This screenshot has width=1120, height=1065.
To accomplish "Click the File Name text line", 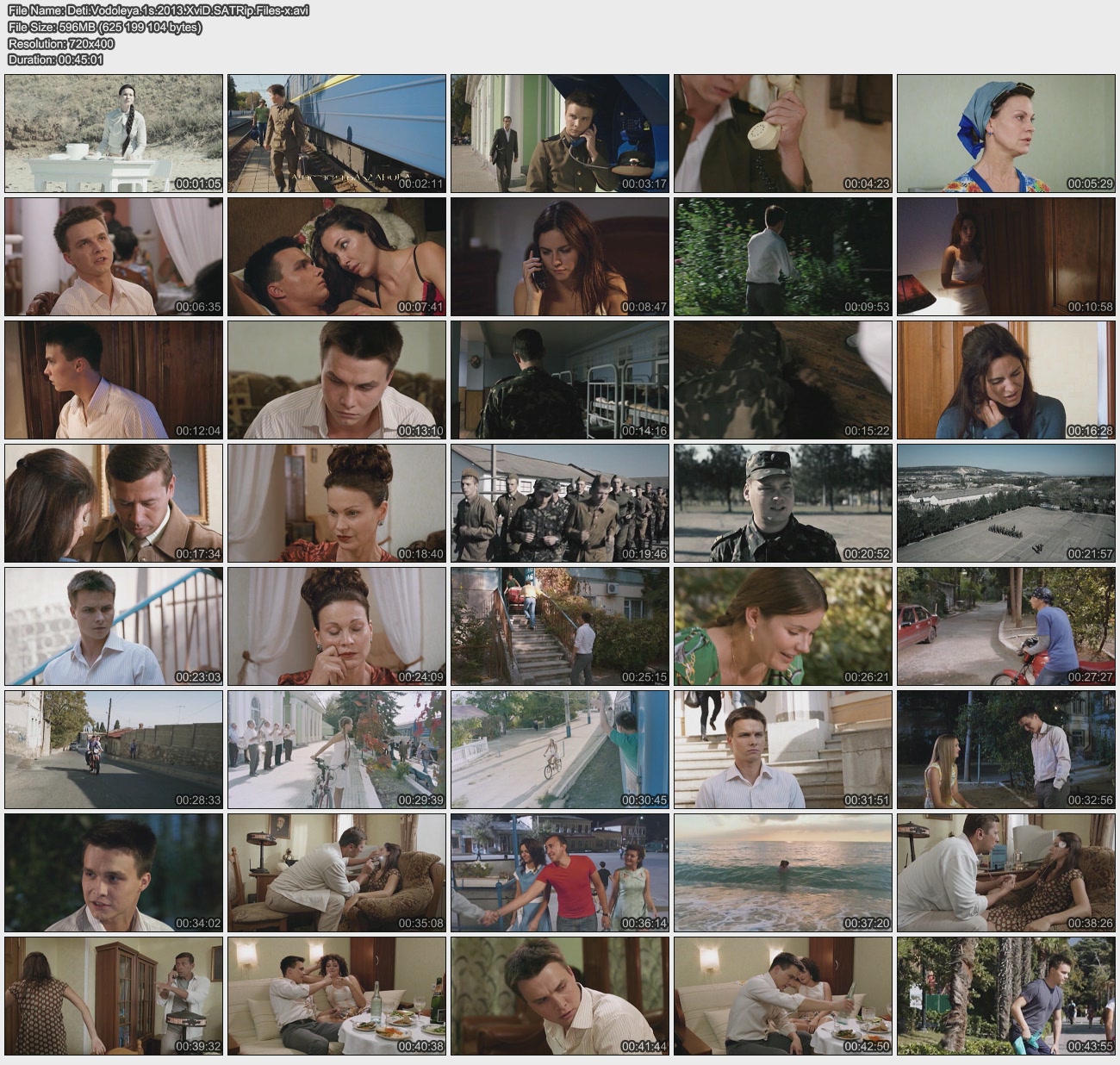I will point(159,10).
